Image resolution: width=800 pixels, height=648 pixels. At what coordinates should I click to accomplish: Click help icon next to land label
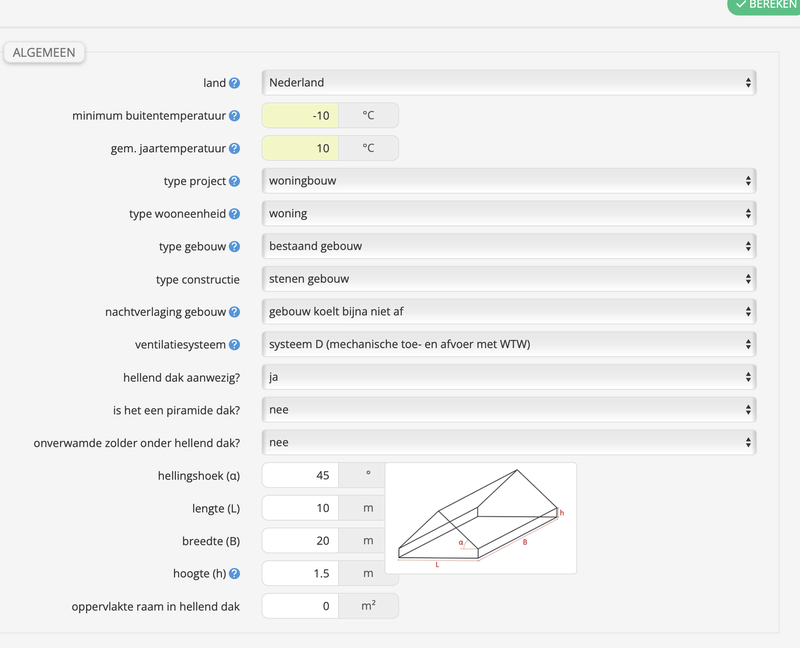(234, 83)
